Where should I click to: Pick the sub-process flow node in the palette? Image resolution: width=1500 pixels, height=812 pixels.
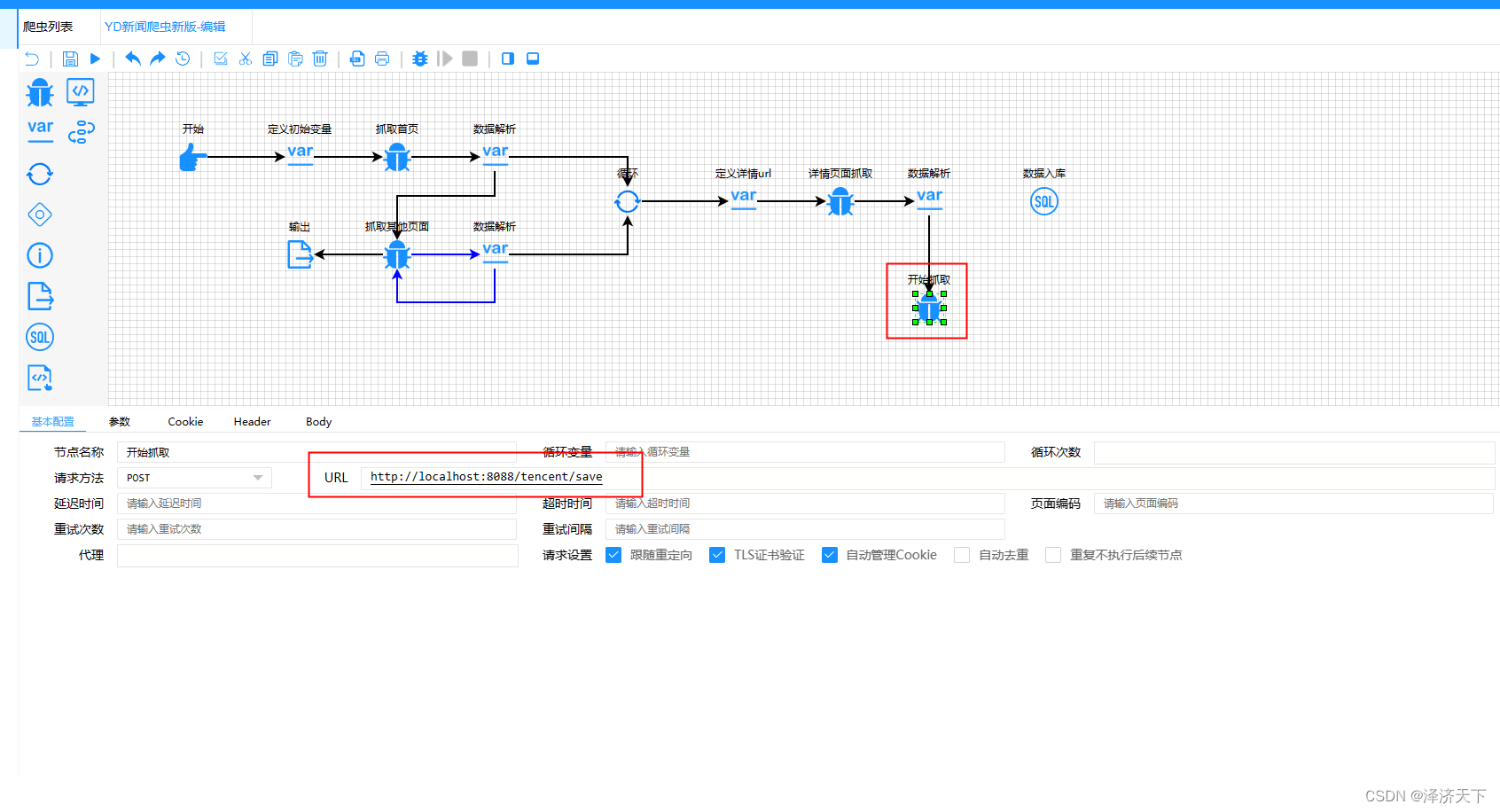[x=81, y=132]
